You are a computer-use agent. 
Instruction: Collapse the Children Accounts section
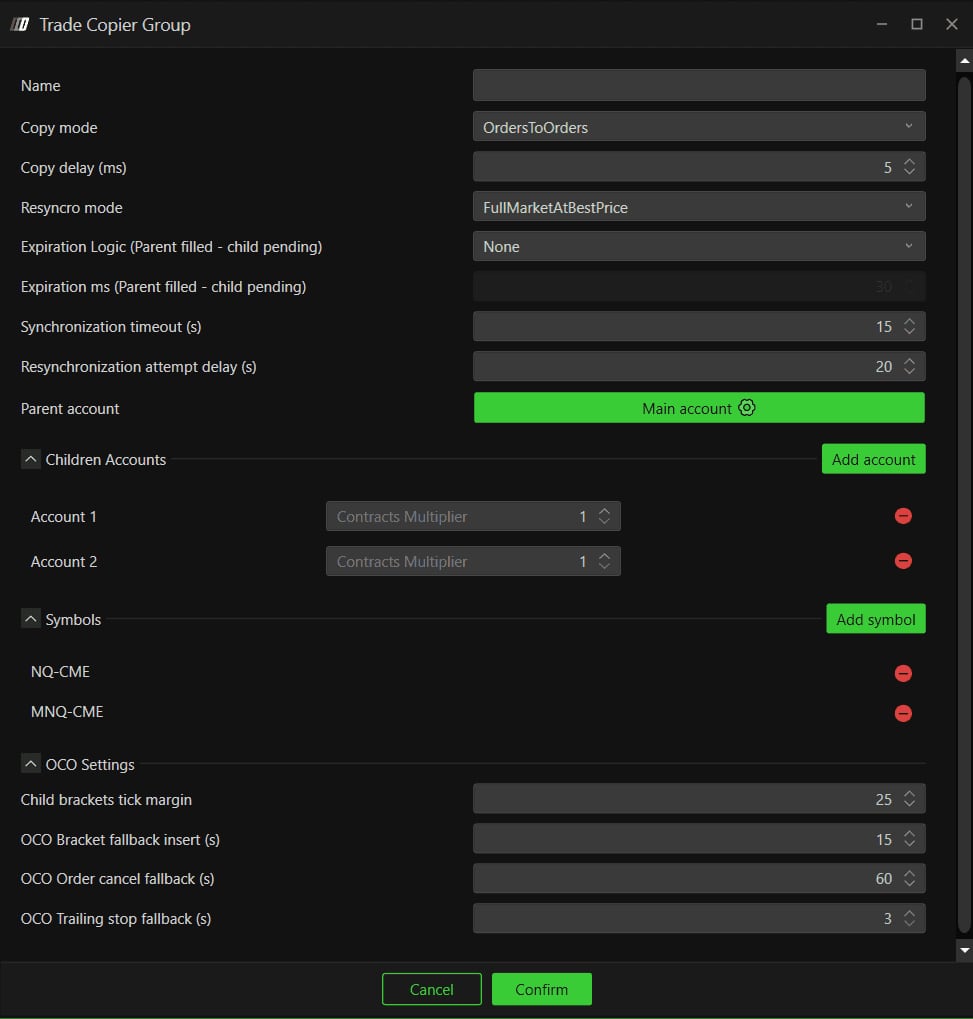[x=31, y=459]
